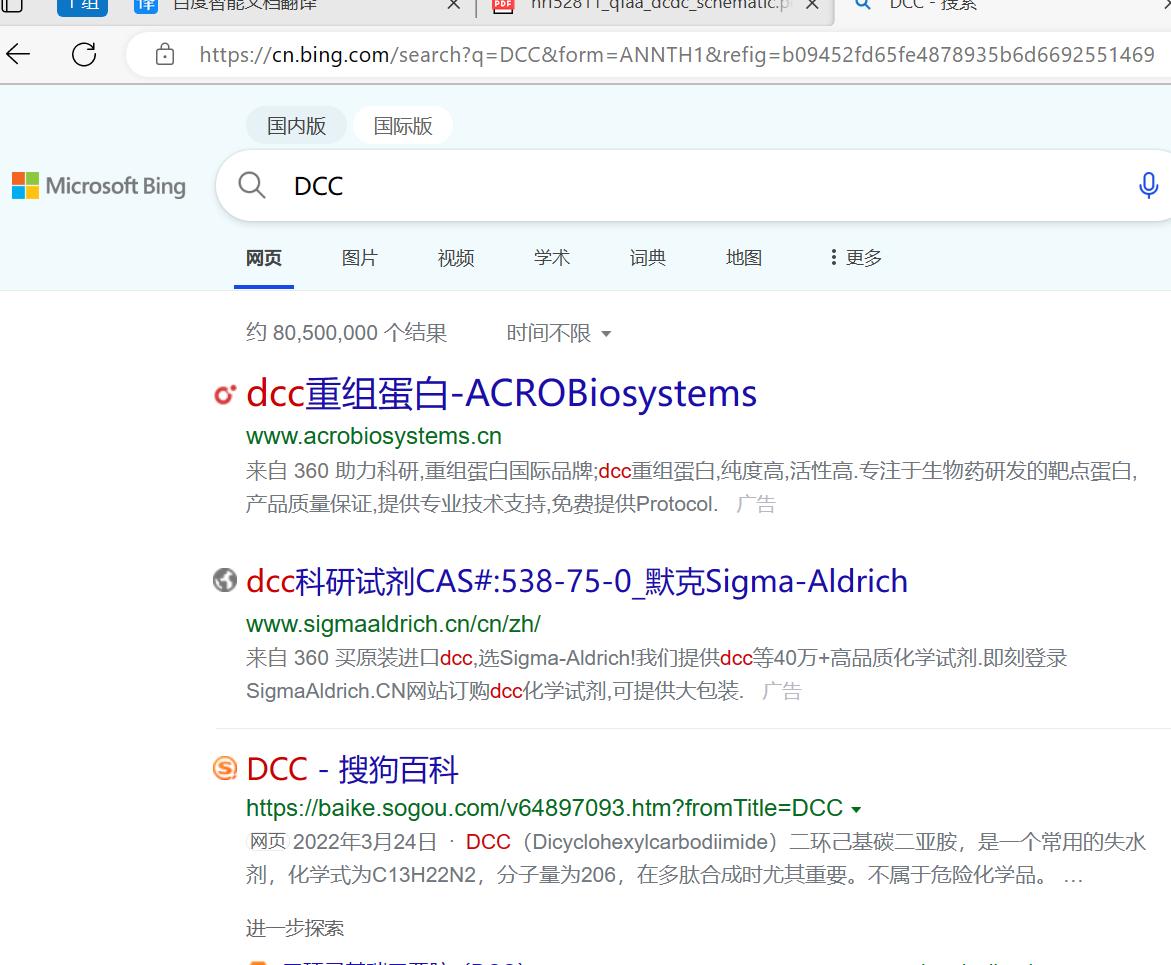The height and width of the screenshot is (965, 1171).
Task: Open the 时间不限 time filter dropdown
Action: pos(559,332)
